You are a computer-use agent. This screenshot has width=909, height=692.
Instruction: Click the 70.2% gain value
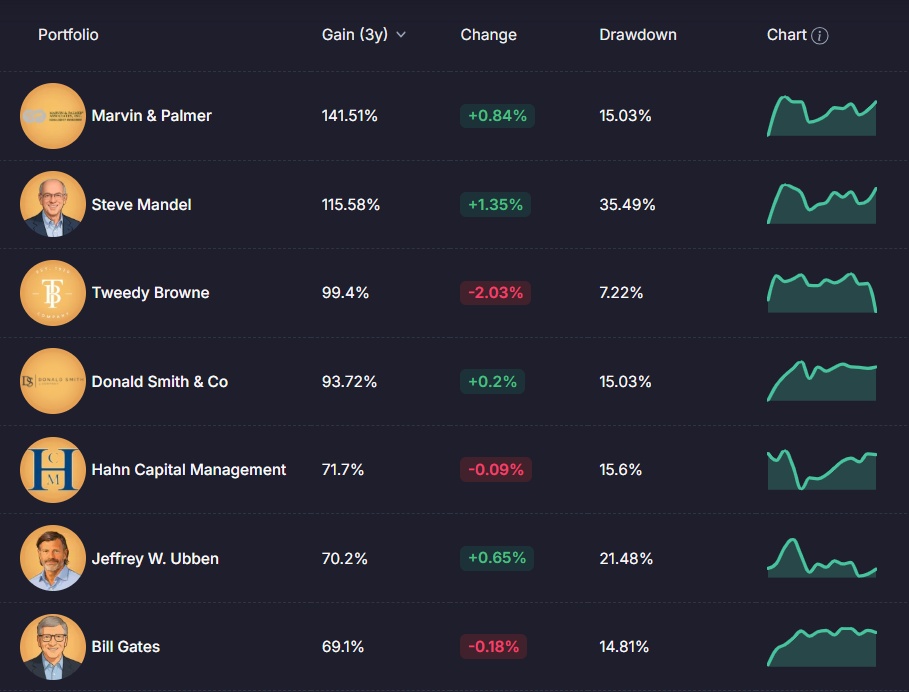(x=344, y=558)
